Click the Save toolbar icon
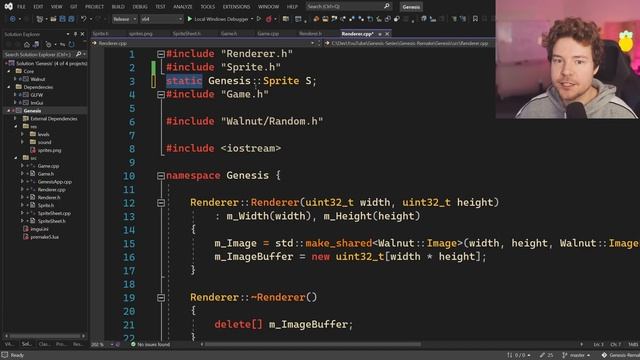 click(62, 19)
